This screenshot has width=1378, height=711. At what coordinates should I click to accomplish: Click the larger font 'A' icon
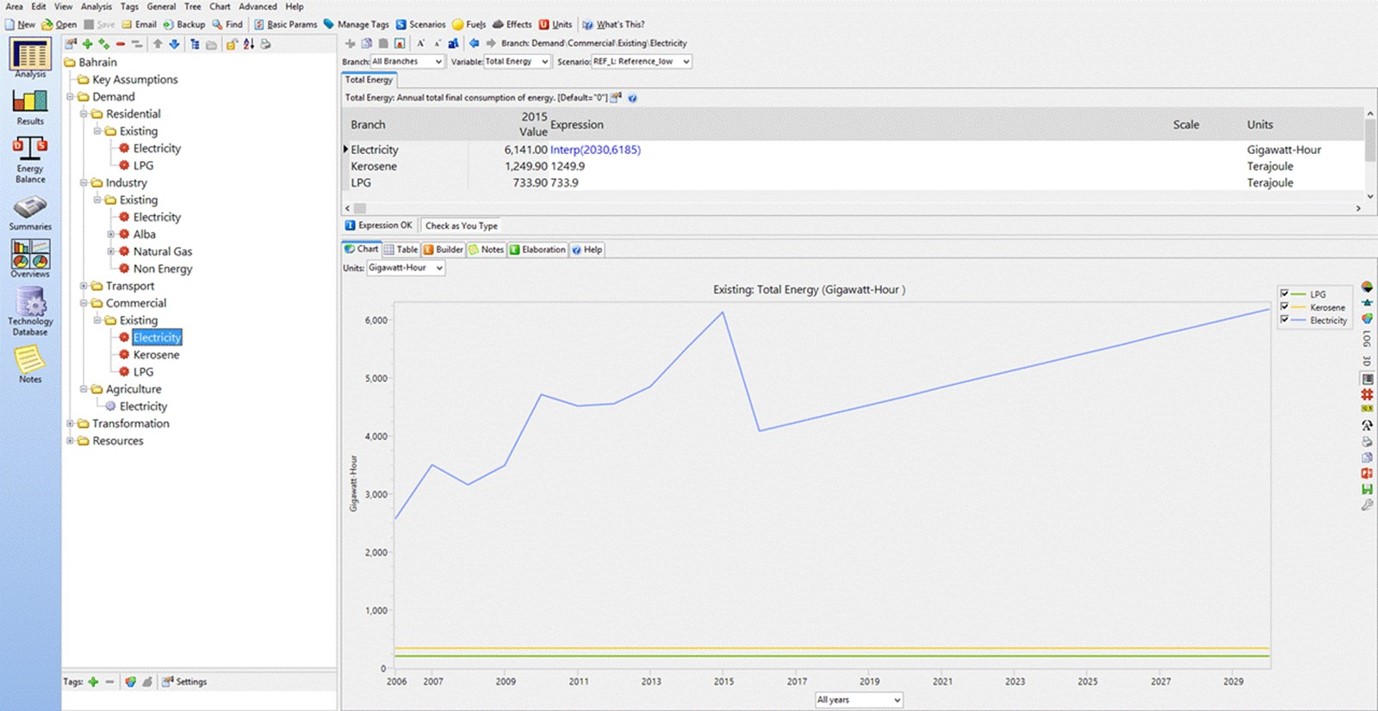[421, 43]
